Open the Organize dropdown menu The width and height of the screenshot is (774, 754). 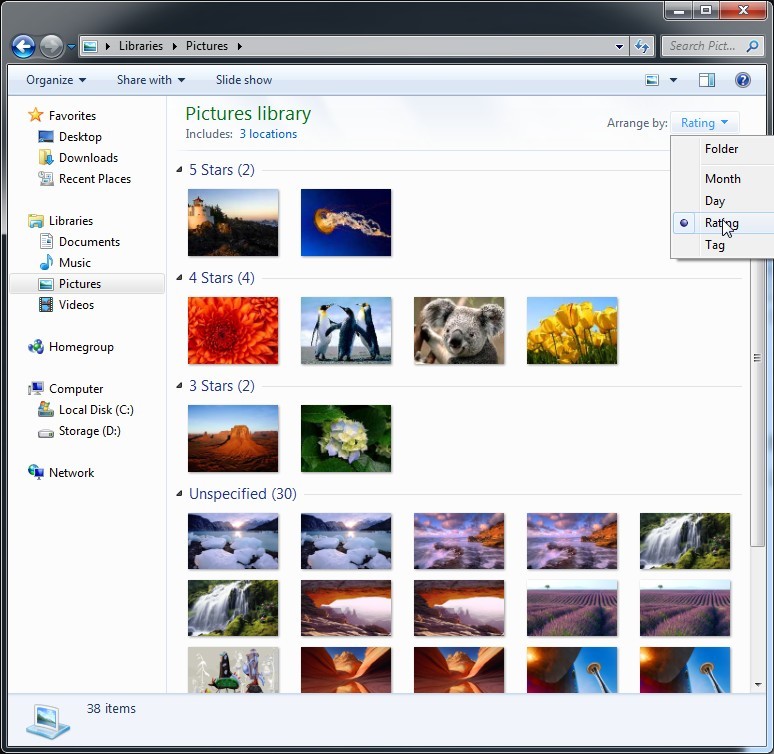point(56,80)
